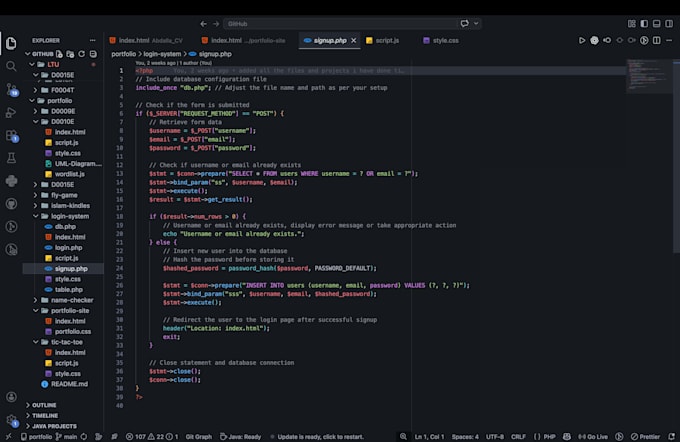Click the login-system breadcrumb segment

click(x=162, y=54)
